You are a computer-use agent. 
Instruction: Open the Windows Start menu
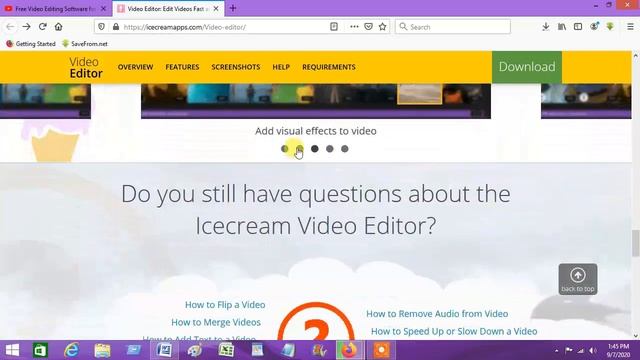coord(12,350)
